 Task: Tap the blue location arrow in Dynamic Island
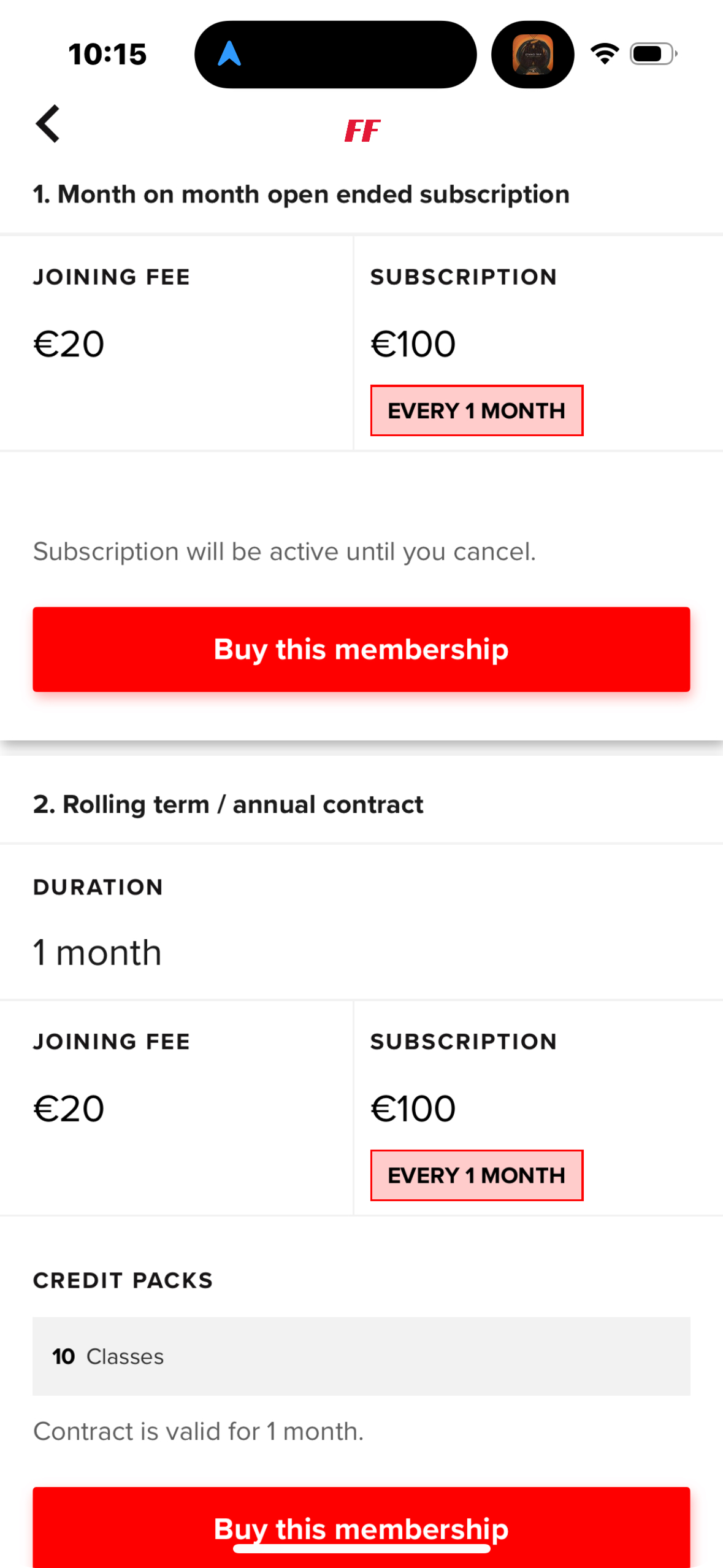point(229,54)
